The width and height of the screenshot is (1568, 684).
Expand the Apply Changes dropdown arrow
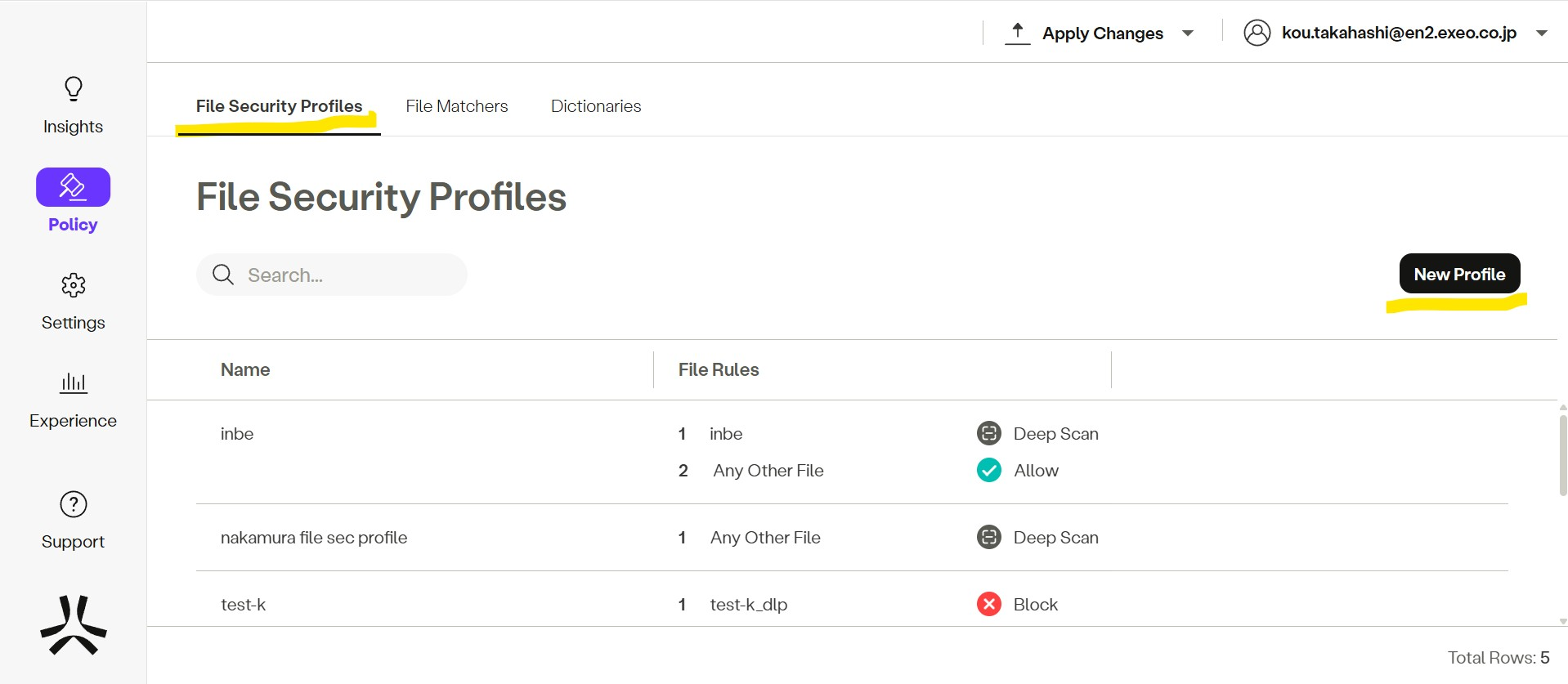tap(1187, 34)
